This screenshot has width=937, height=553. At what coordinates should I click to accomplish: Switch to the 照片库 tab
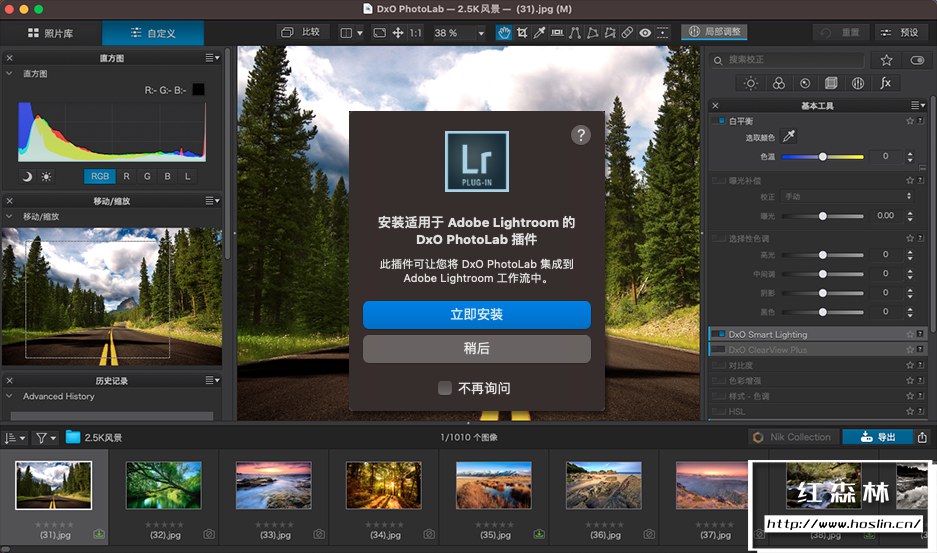pyautogui.click(x=51, y=33)
